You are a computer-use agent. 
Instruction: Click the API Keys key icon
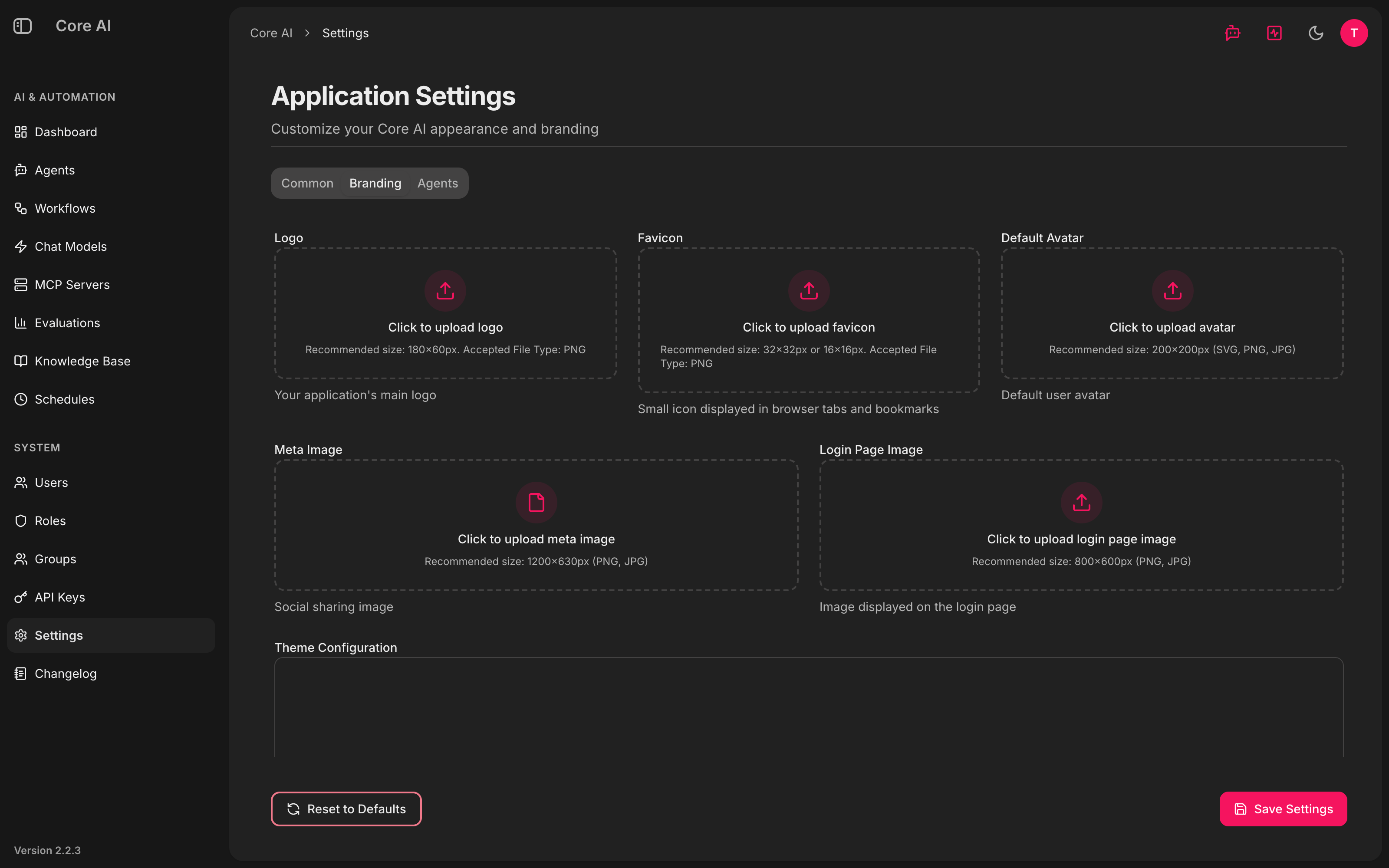tap(21, 597)
